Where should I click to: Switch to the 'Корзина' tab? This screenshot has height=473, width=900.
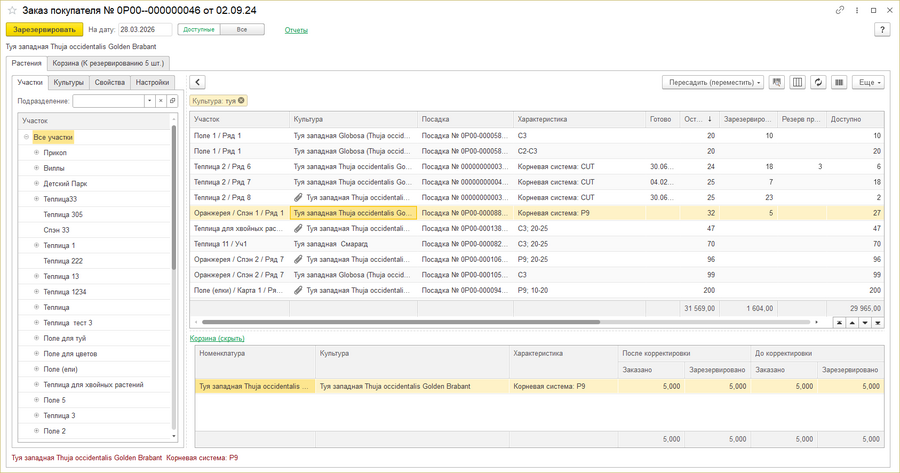(x=110, y=63)
